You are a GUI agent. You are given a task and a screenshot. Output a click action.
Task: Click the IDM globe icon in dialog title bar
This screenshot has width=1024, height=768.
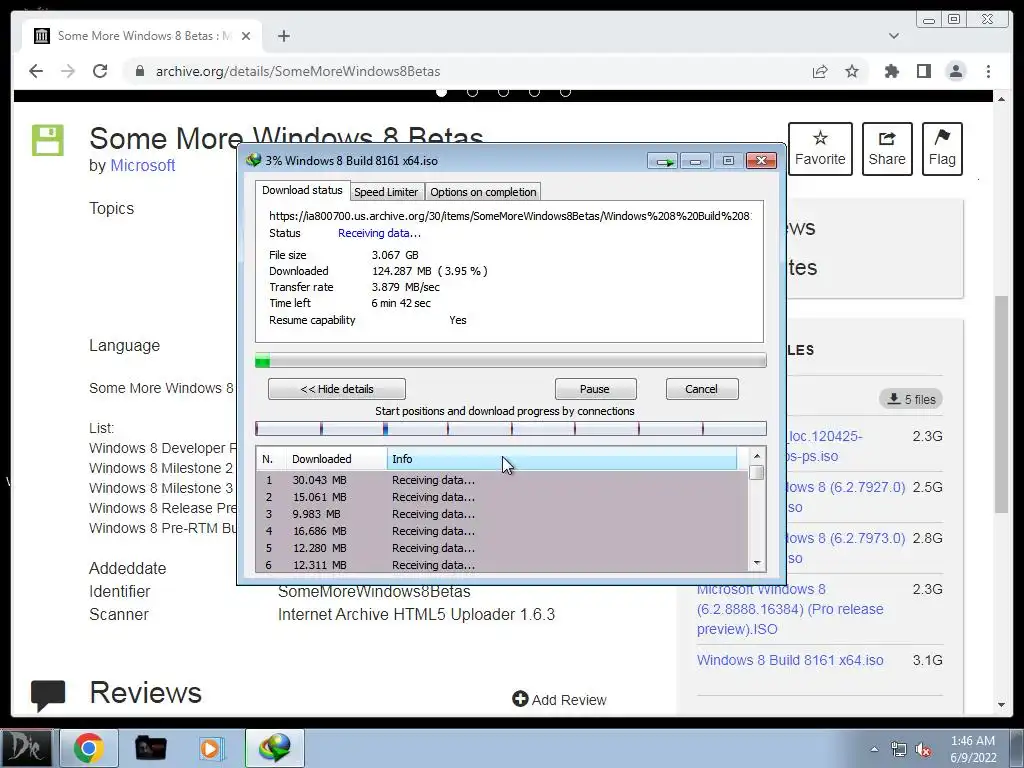tap(253, 160)
